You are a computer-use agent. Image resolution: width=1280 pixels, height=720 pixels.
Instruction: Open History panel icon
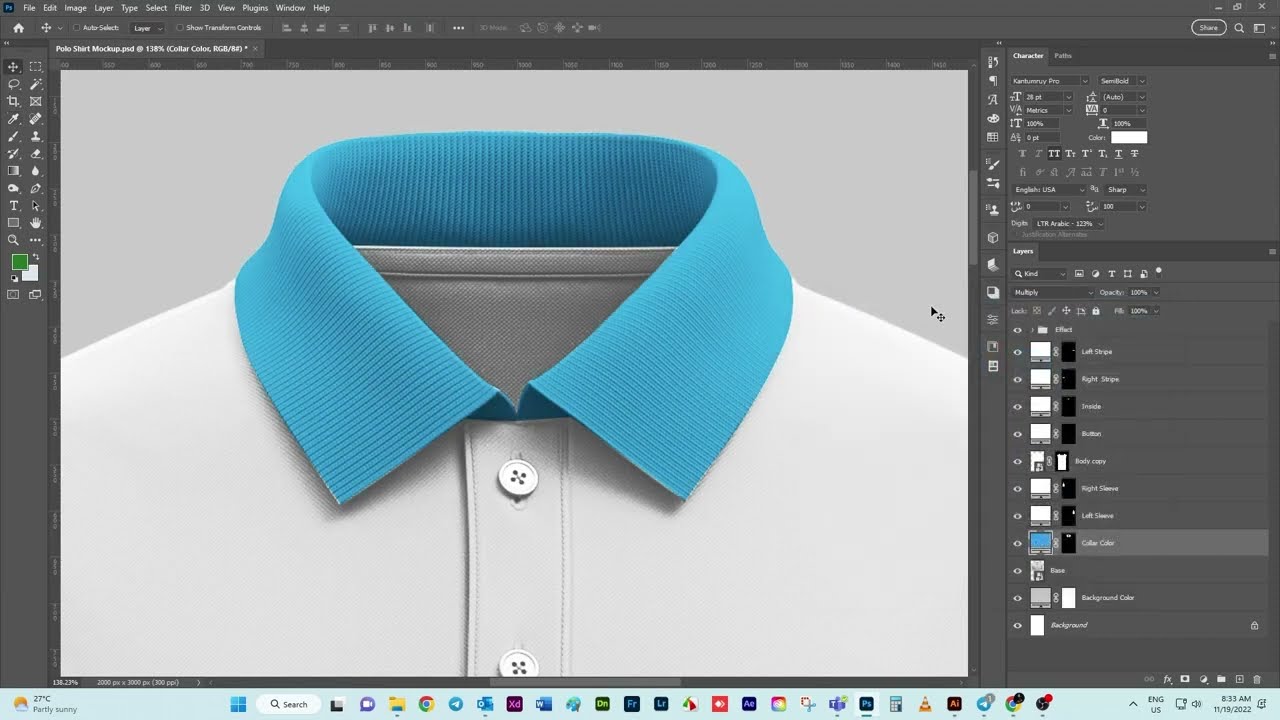(992, 62)
